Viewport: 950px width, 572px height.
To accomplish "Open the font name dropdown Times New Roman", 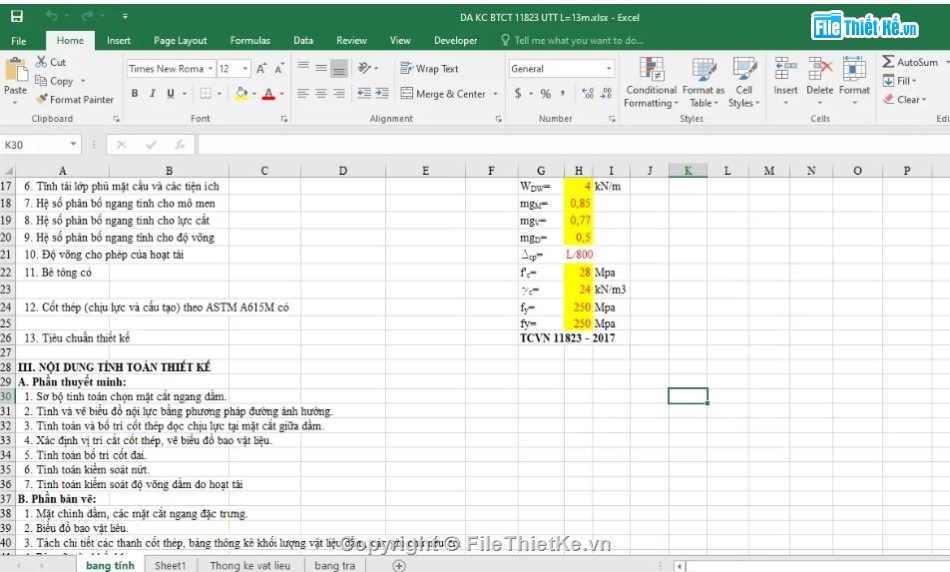I will 210,68.
